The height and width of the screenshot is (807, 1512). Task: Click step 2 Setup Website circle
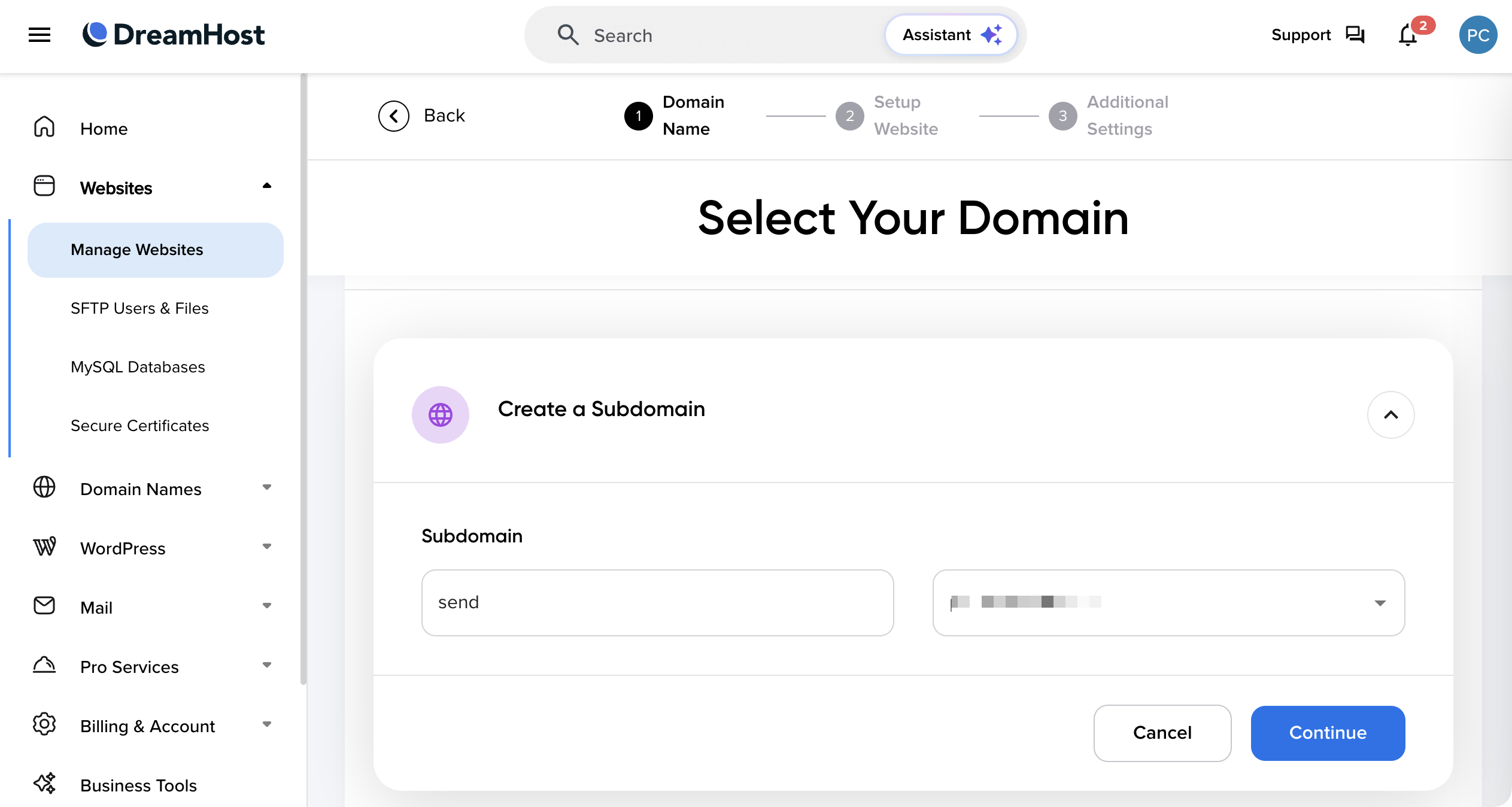pos(849,116)
